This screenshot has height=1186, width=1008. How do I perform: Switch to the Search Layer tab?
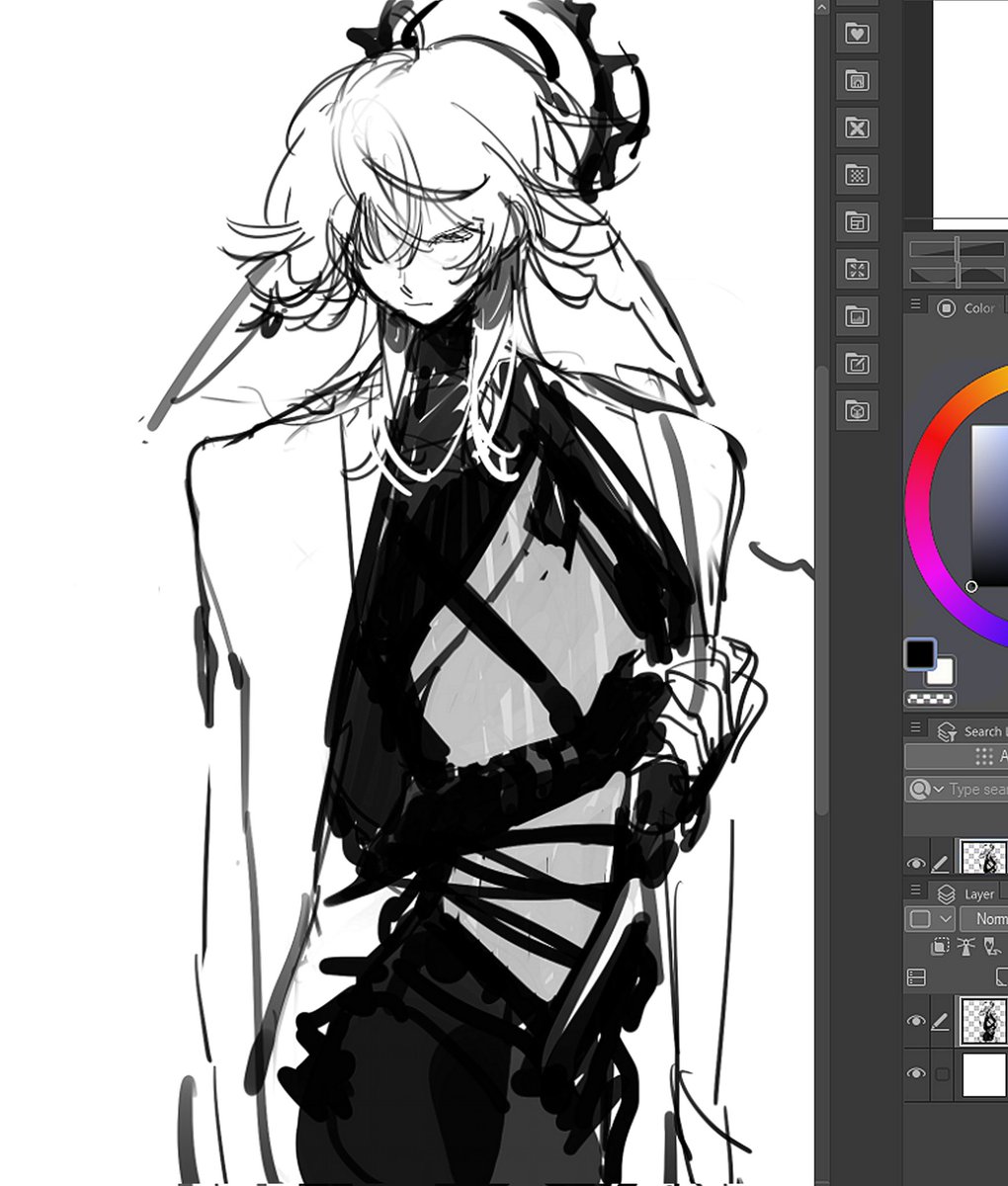pyautogui.click(x=969, y=731)
